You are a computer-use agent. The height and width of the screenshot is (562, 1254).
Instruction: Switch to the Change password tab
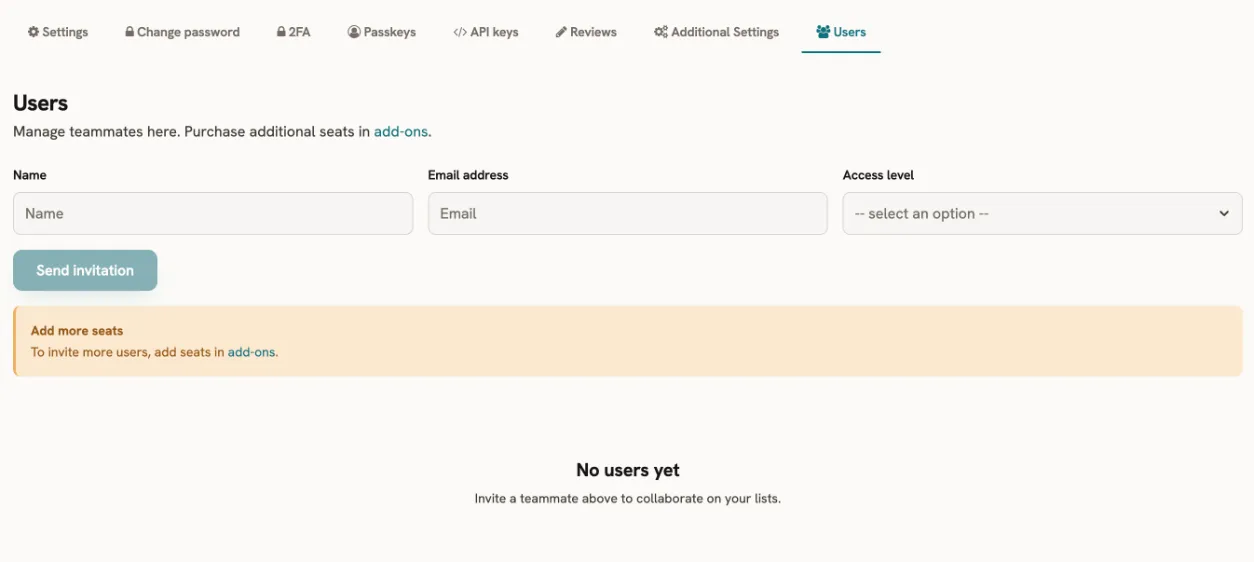point(188,32)
